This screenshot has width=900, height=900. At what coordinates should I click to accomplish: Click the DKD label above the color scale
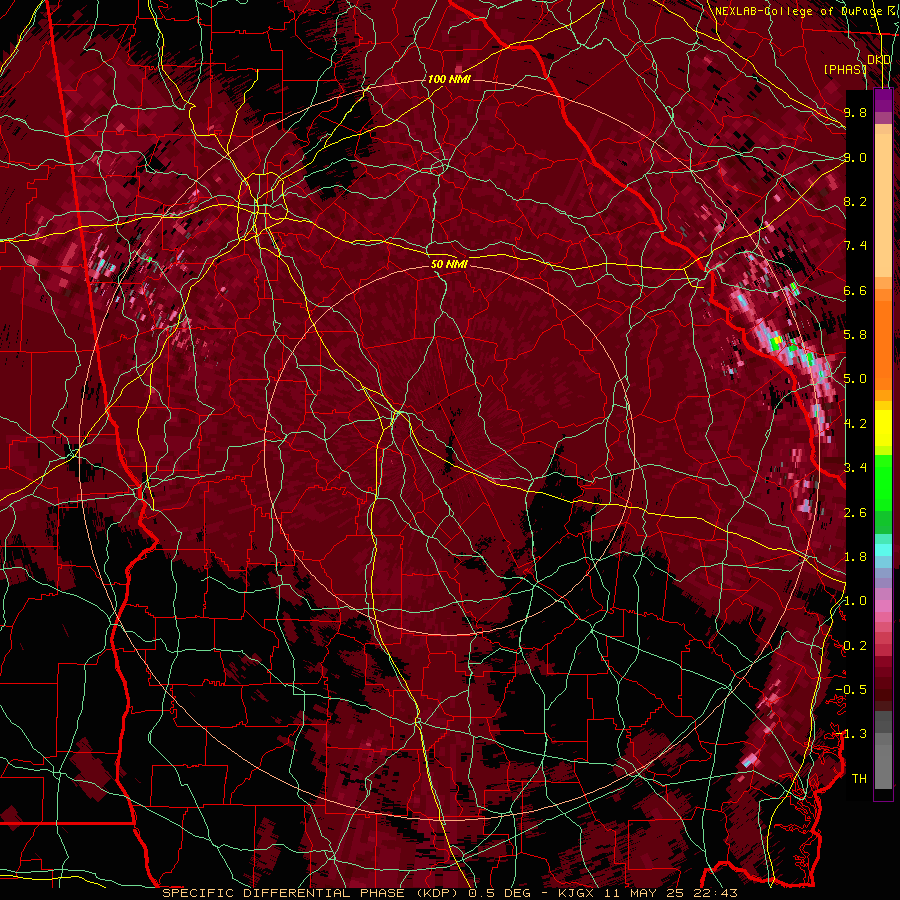879,60
